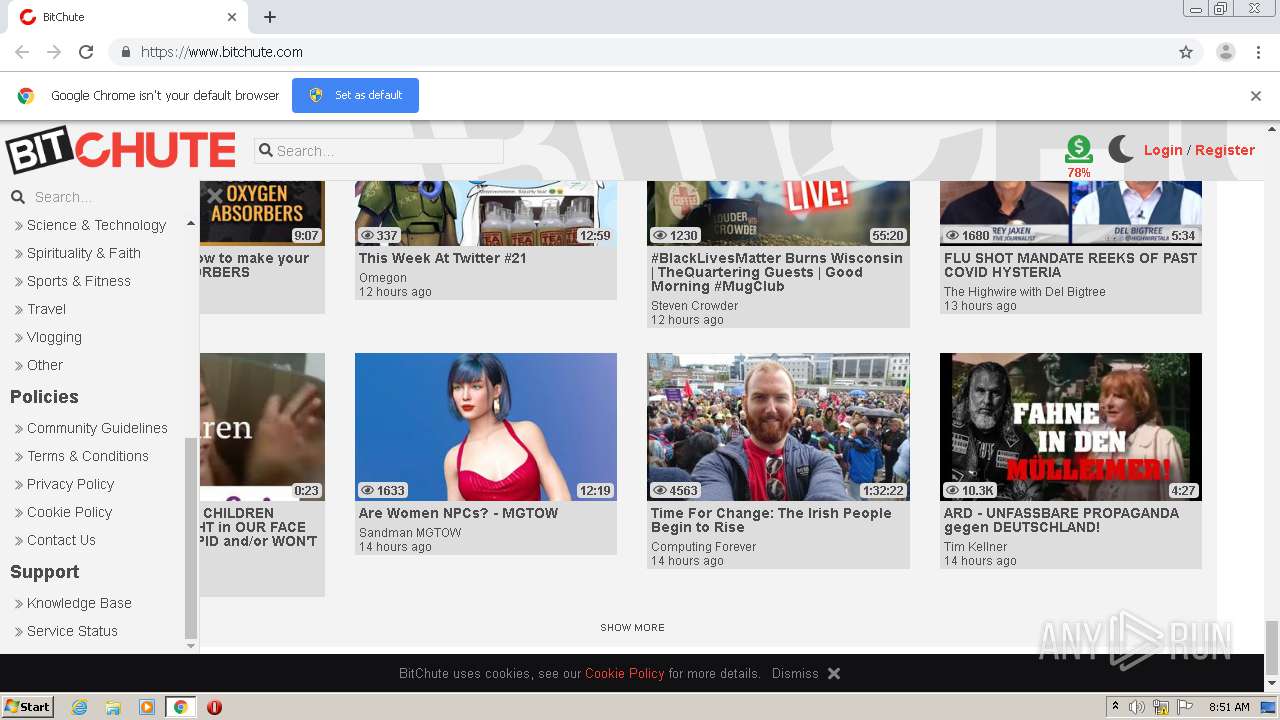Open Chrome three-dot menu
Image resolution: width=1280 pixels, height=720 pixels.
tap(1259, 52)
